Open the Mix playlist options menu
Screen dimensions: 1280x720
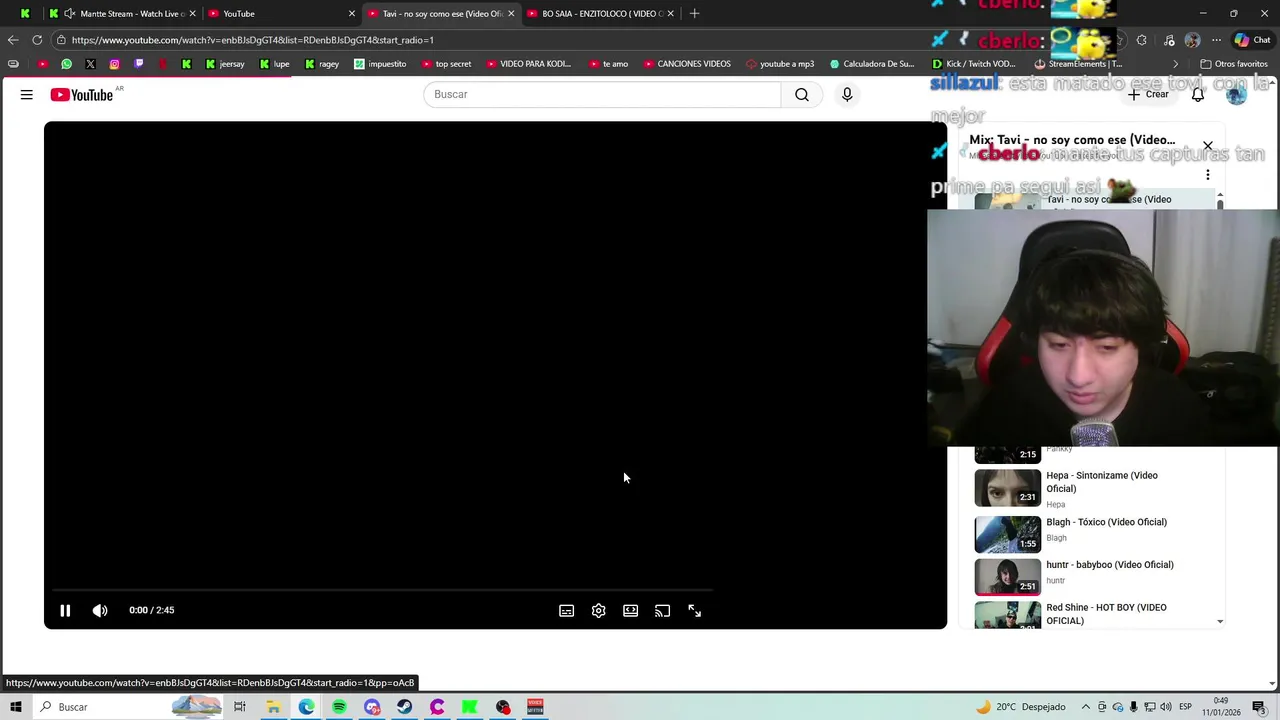[x=1208, y=175]
